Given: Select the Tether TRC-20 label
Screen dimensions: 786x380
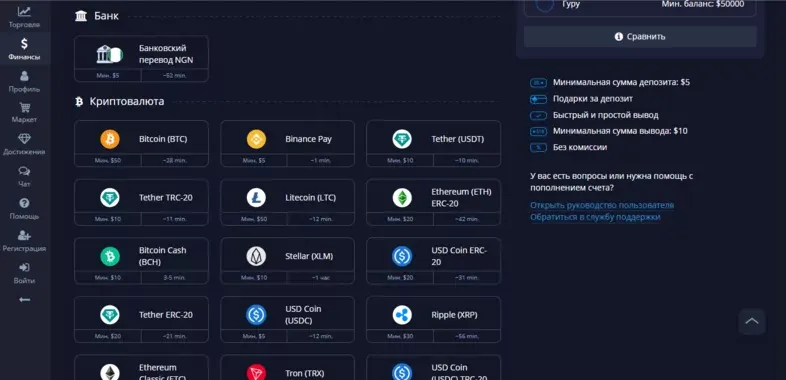Looking at the screenshot, I should (x=165, y=198).
